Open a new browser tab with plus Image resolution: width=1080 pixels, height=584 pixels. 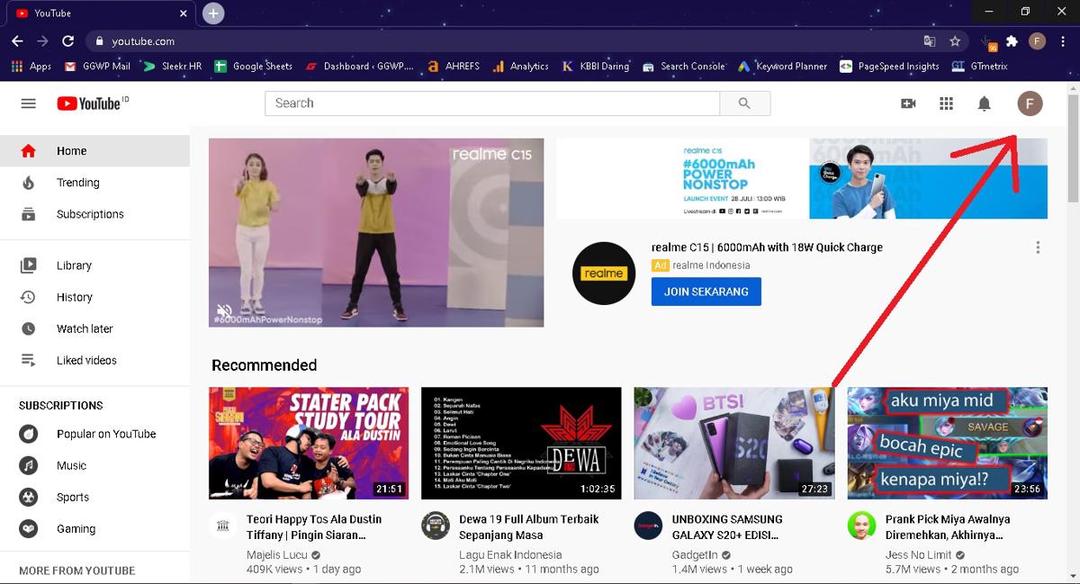[213, 13]
